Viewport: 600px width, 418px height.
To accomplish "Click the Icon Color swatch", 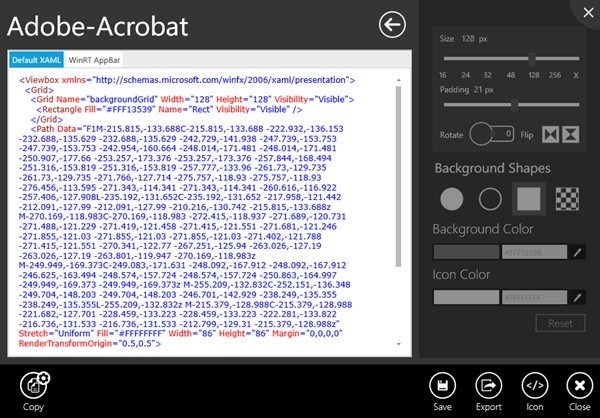I will tap(466, 297).
